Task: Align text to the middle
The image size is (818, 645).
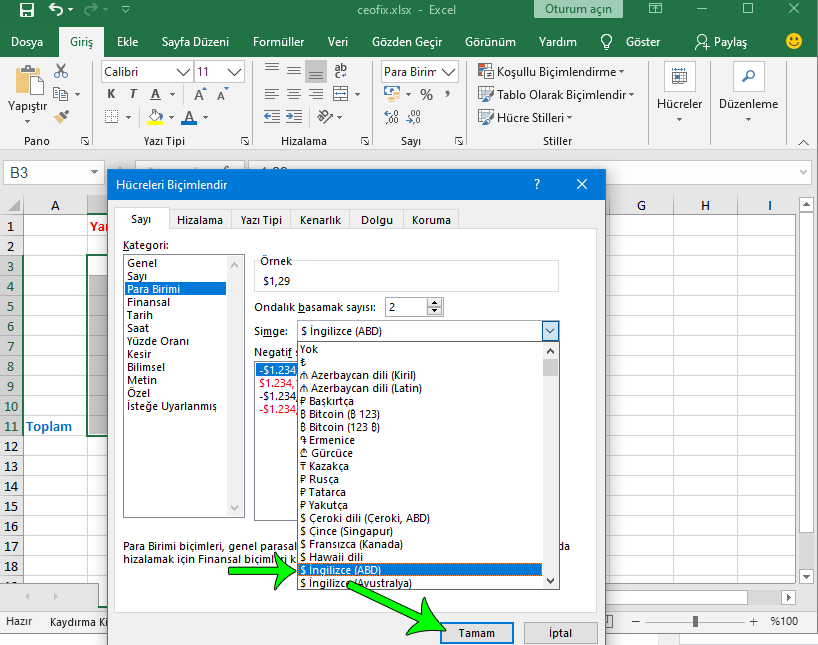Action: coord(294,71)
